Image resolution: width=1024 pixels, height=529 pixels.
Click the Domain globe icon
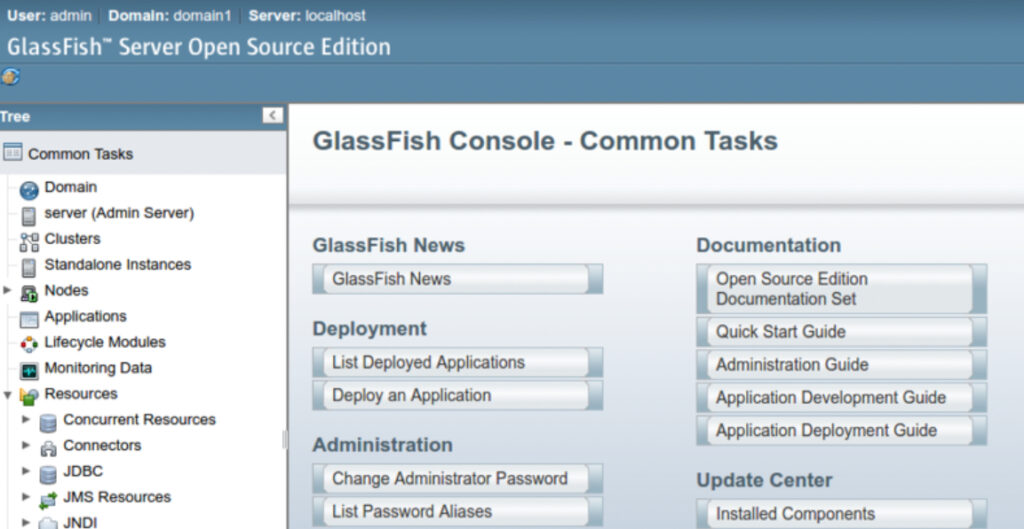point(29,191)
